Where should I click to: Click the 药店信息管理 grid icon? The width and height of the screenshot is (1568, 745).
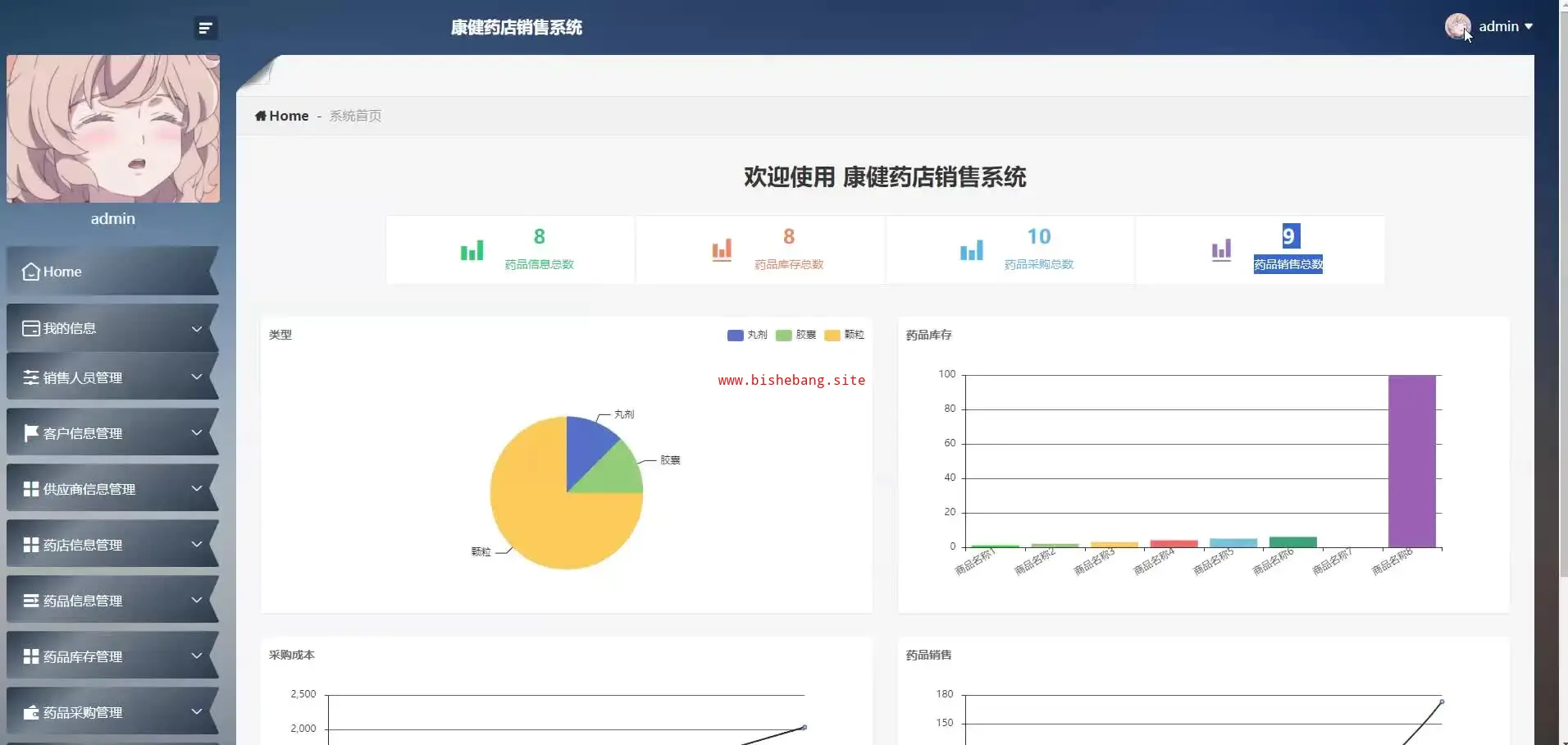[x=31, y=545]
